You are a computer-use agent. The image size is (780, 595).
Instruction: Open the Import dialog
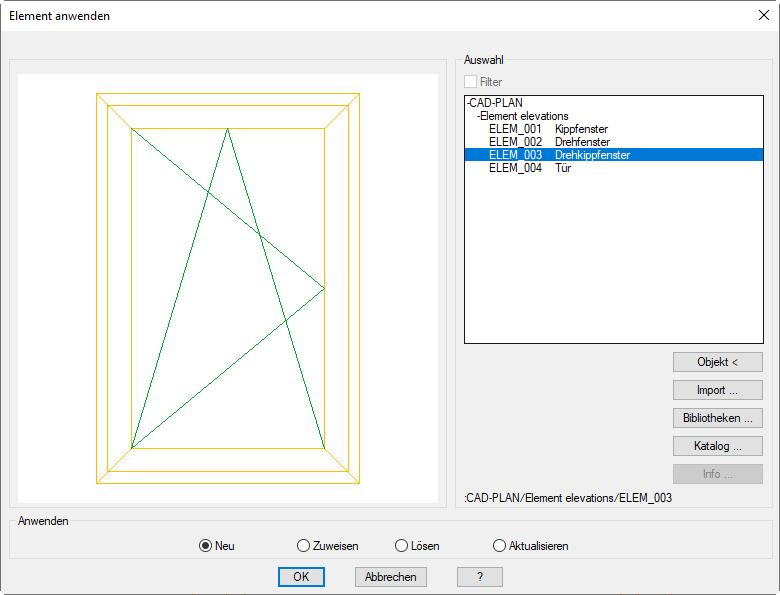(x=717, y=390)
